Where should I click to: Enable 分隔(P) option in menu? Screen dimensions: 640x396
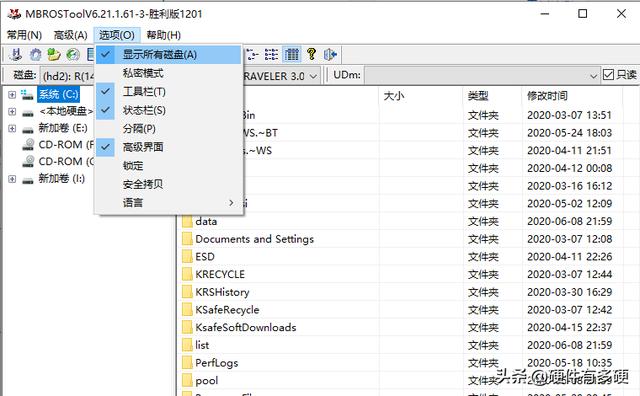(x=169, y=129)
